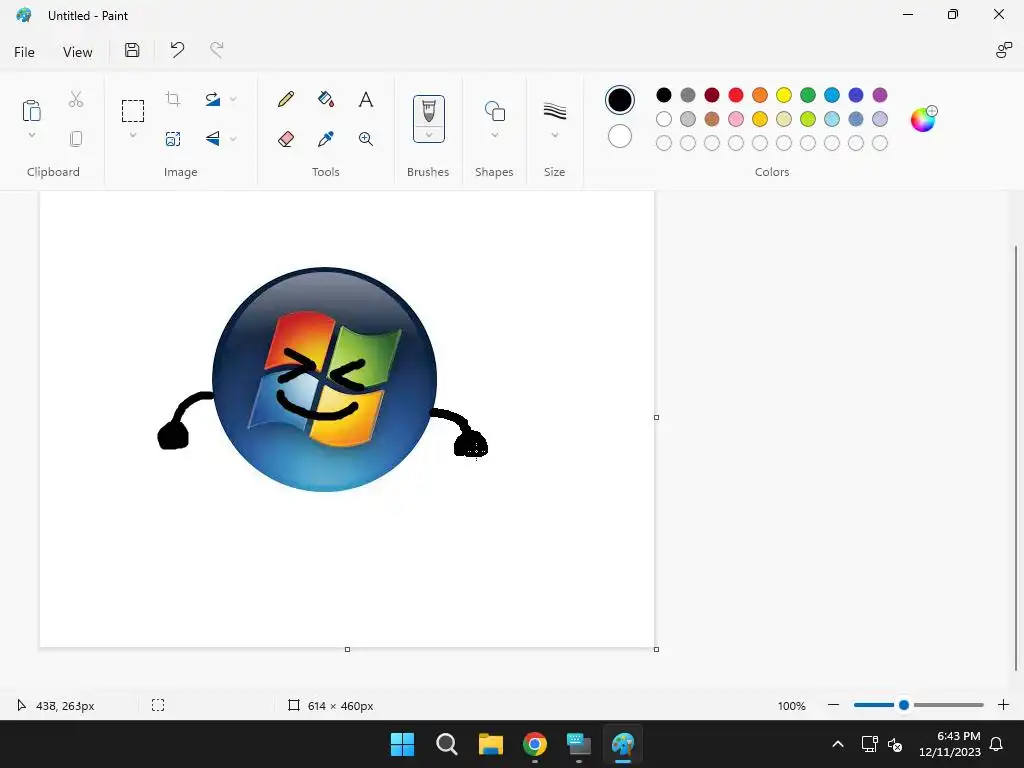Image resolution: width=1024 pixels, height=768 pixels.
Task: Pick the black color swatch
Action: (664, 95)
